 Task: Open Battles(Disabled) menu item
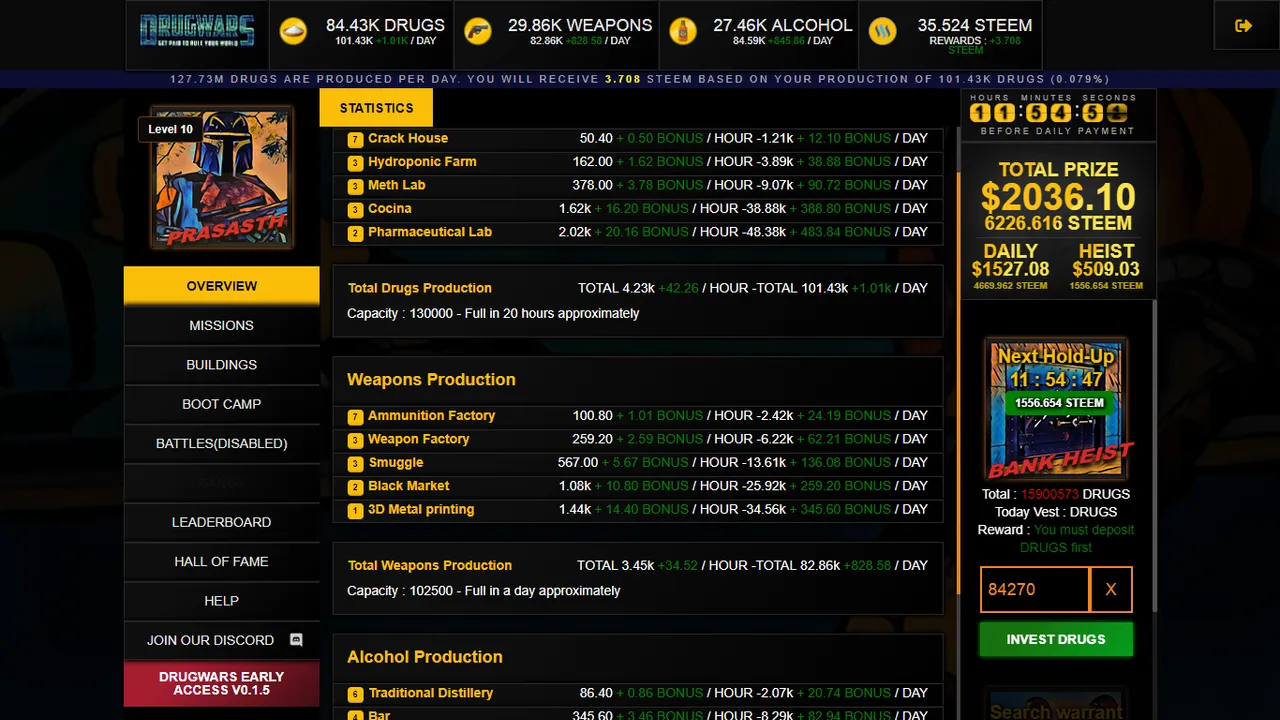pos(222,443)
